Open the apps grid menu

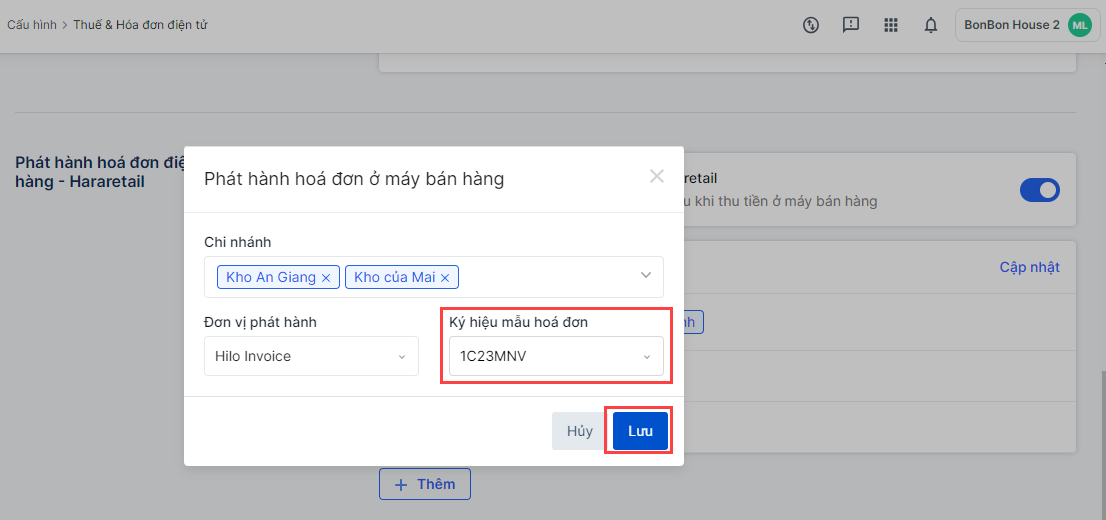point(891,25)
